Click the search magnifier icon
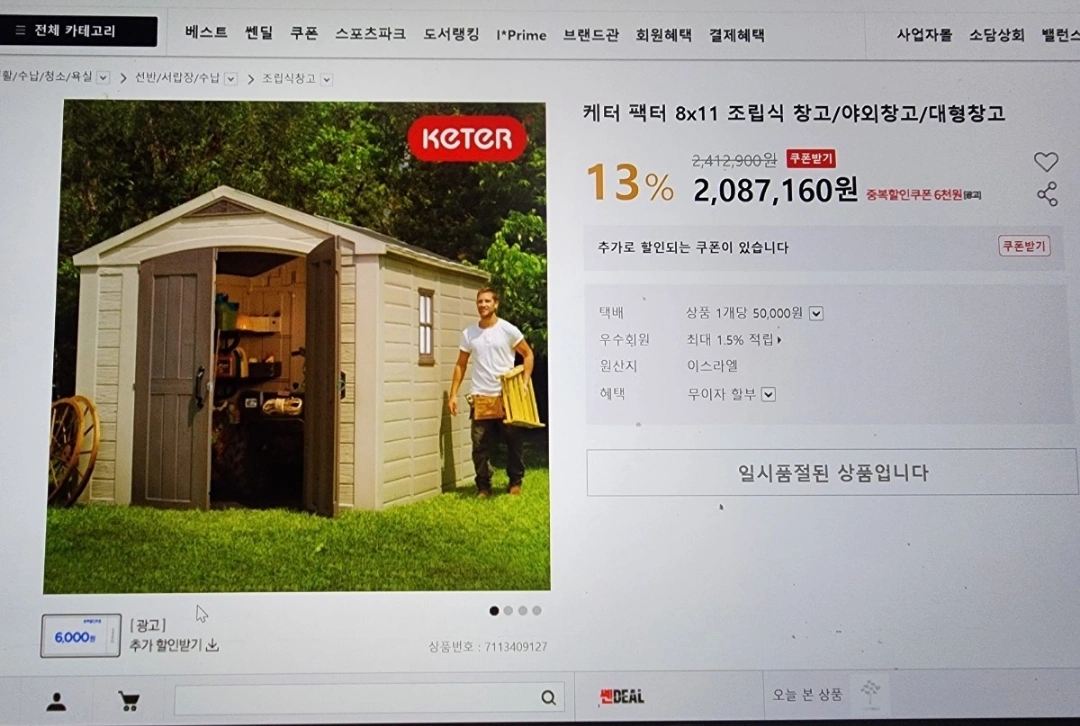 pyautogui.click(x=548, y=698)
